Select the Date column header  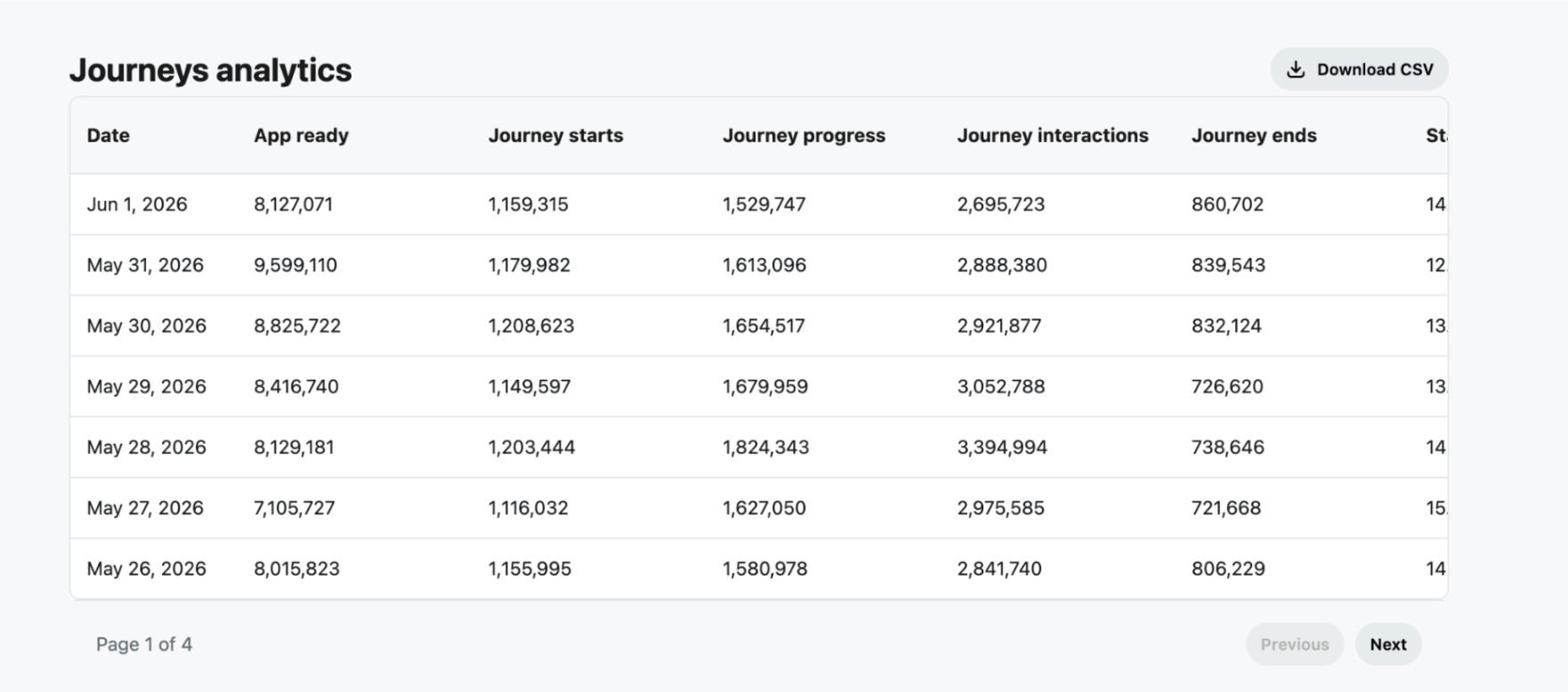pos(109,135)
